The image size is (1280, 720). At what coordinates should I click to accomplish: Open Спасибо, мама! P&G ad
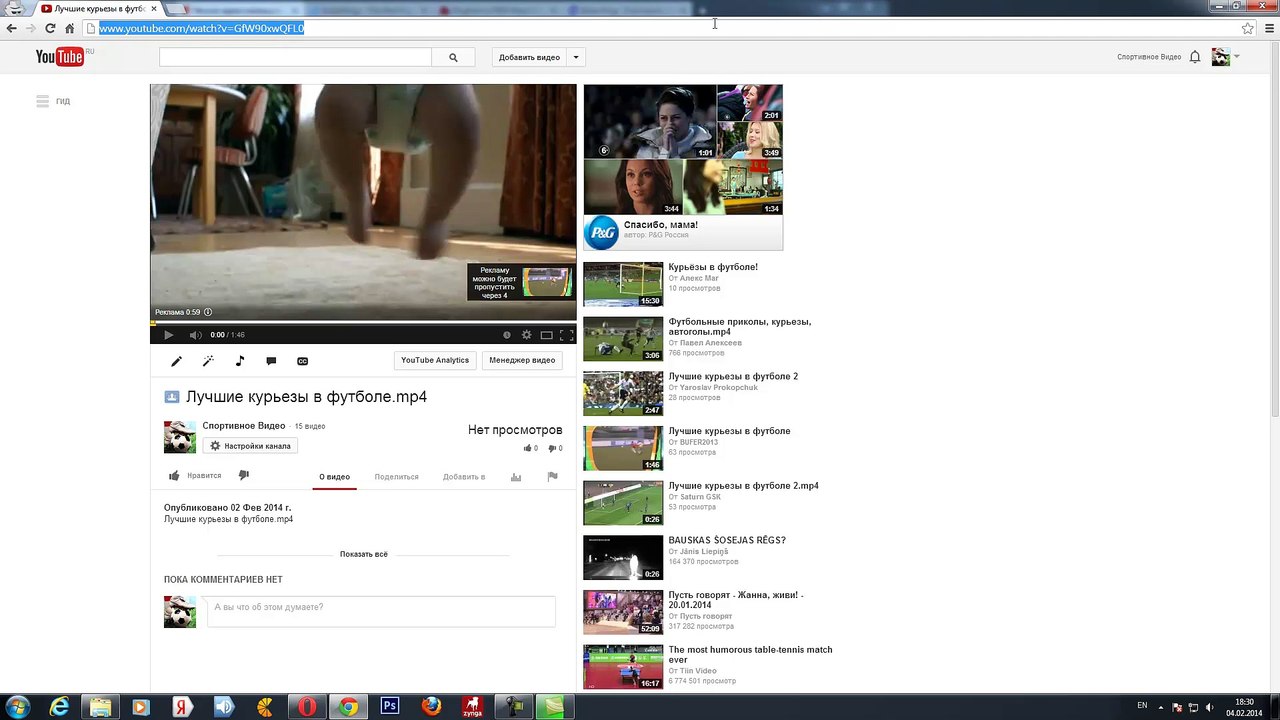click(x=683, y=167)
